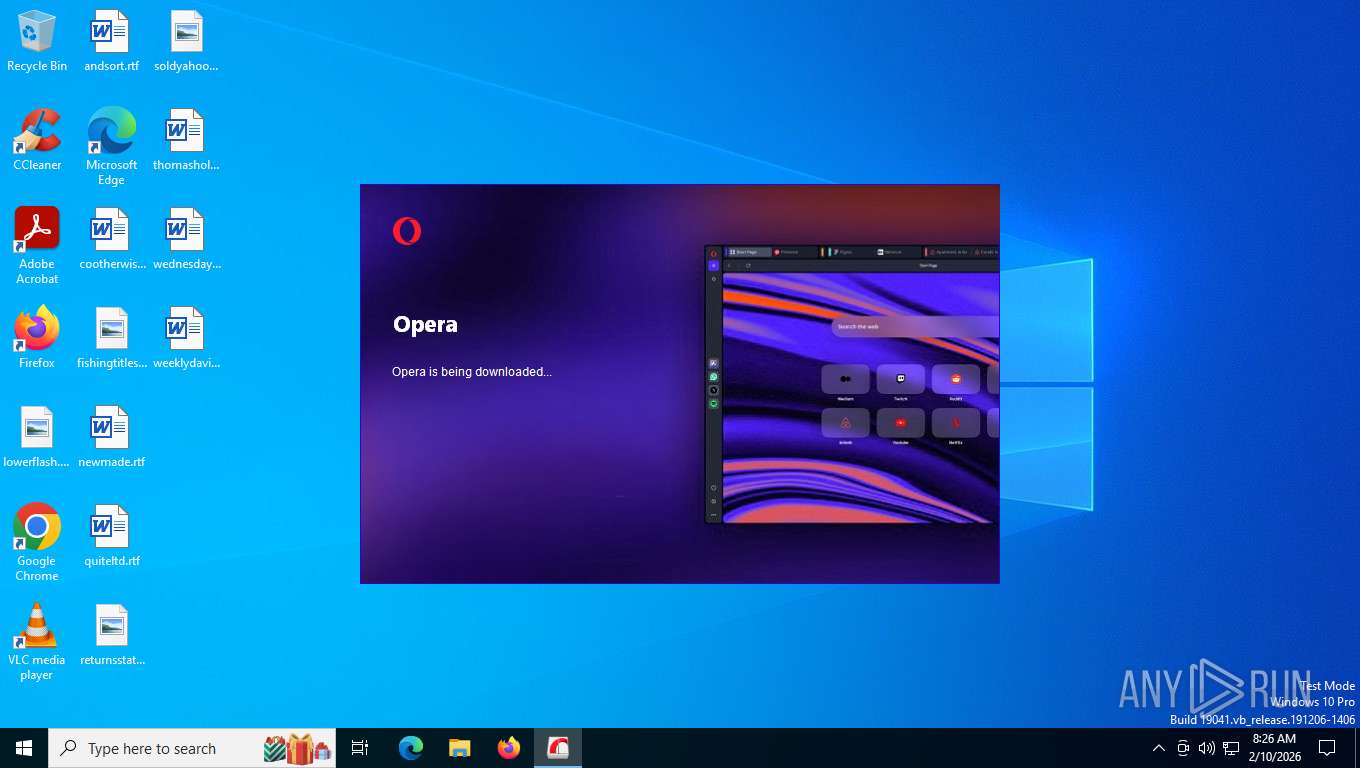Click the gift search highlights icon
The width and height of the screenshot is (1360, 768).
(x=297, y=748)
